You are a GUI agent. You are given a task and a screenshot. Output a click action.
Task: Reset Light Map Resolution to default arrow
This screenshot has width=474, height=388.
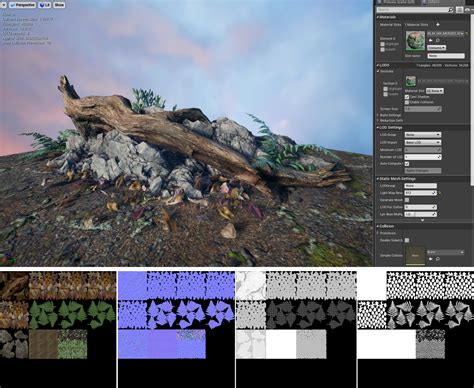pos(440,193)
